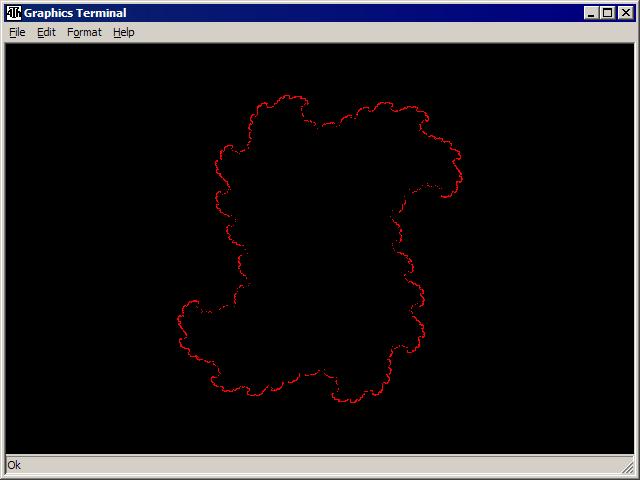Open the Edit menu
This screenshot has width=640, height=480.
(46, 32)
